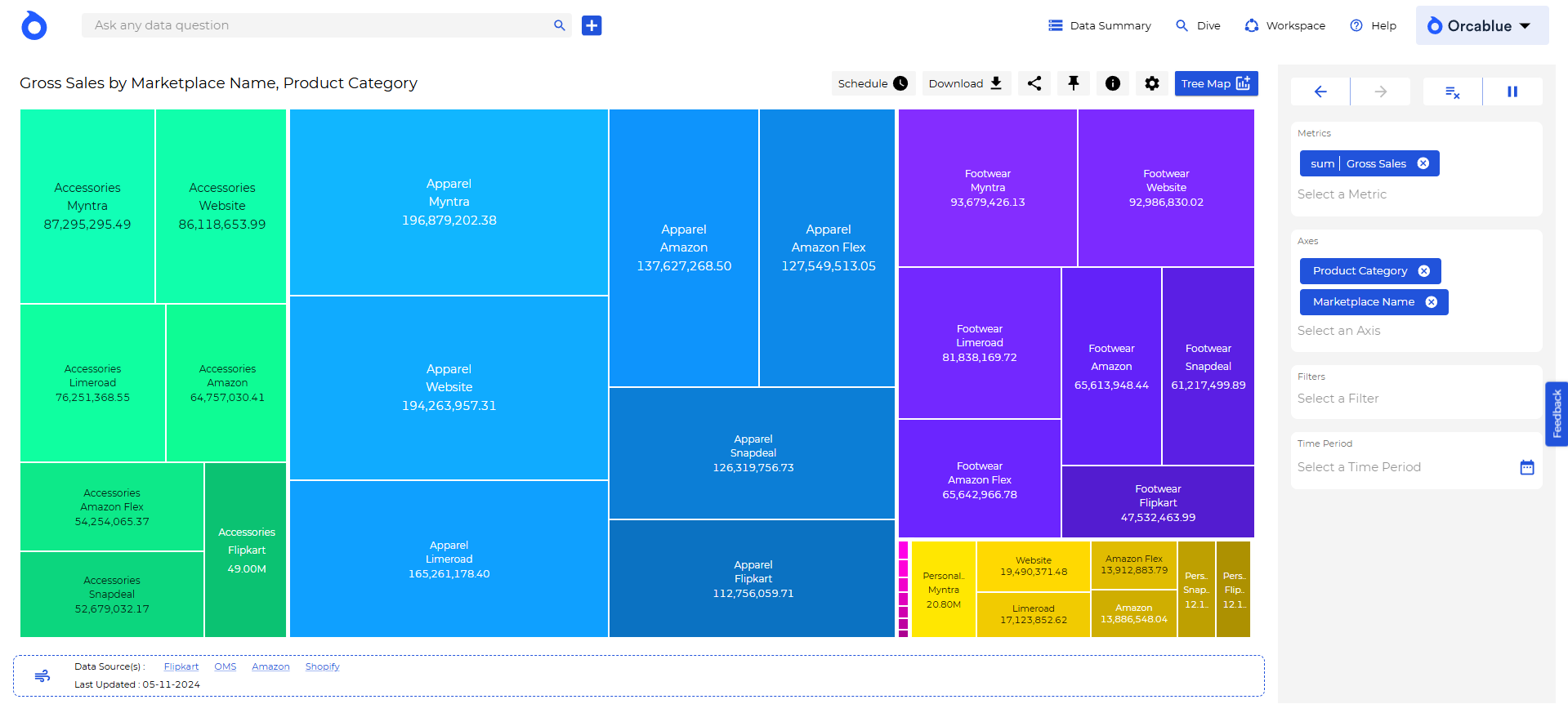1568x713 pixels.
Task: Open the time period calendar icon
Action: (x=1527, y=467)
